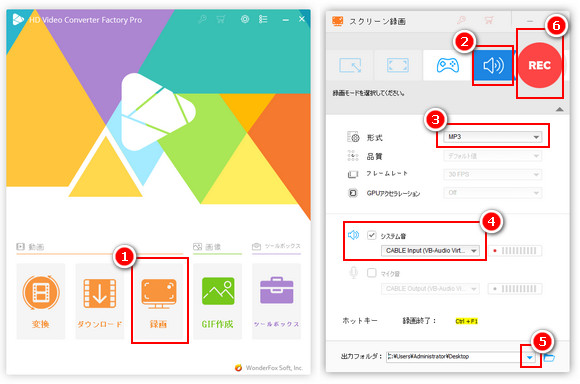
Task: Click the system sound speaker icon
Action: pyautogui.click(x=353, y=235)
